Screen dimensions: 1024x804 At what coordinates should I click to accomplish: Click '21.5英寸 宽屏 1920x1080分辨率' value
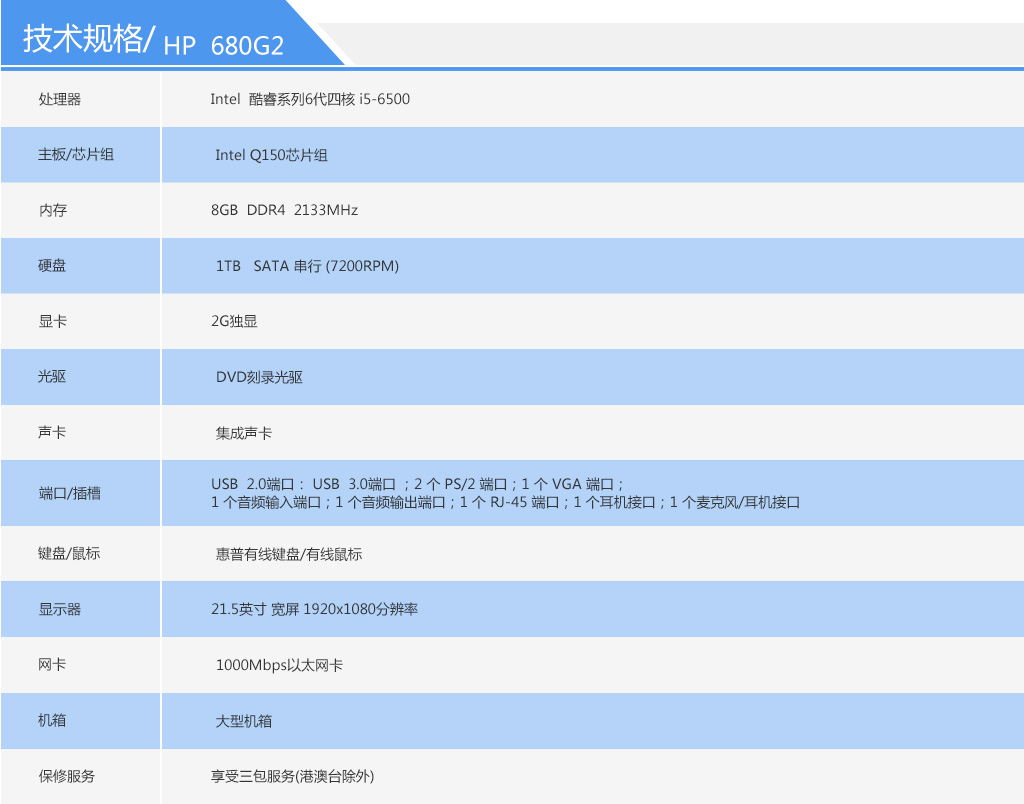point(314,609)
